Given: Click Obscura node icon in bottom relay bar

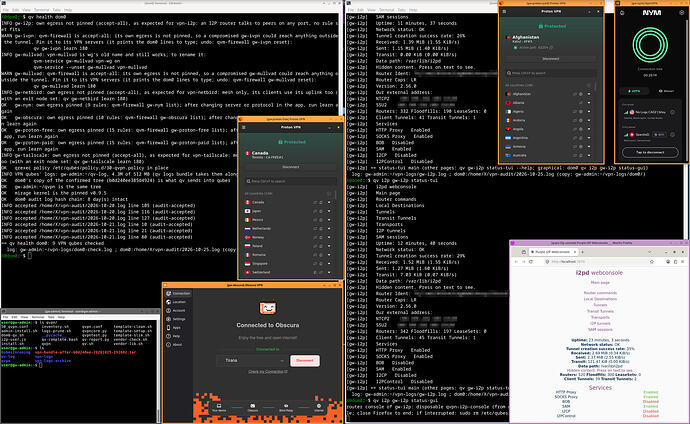Looking at the screenshot, I should (x=253, y=407).
